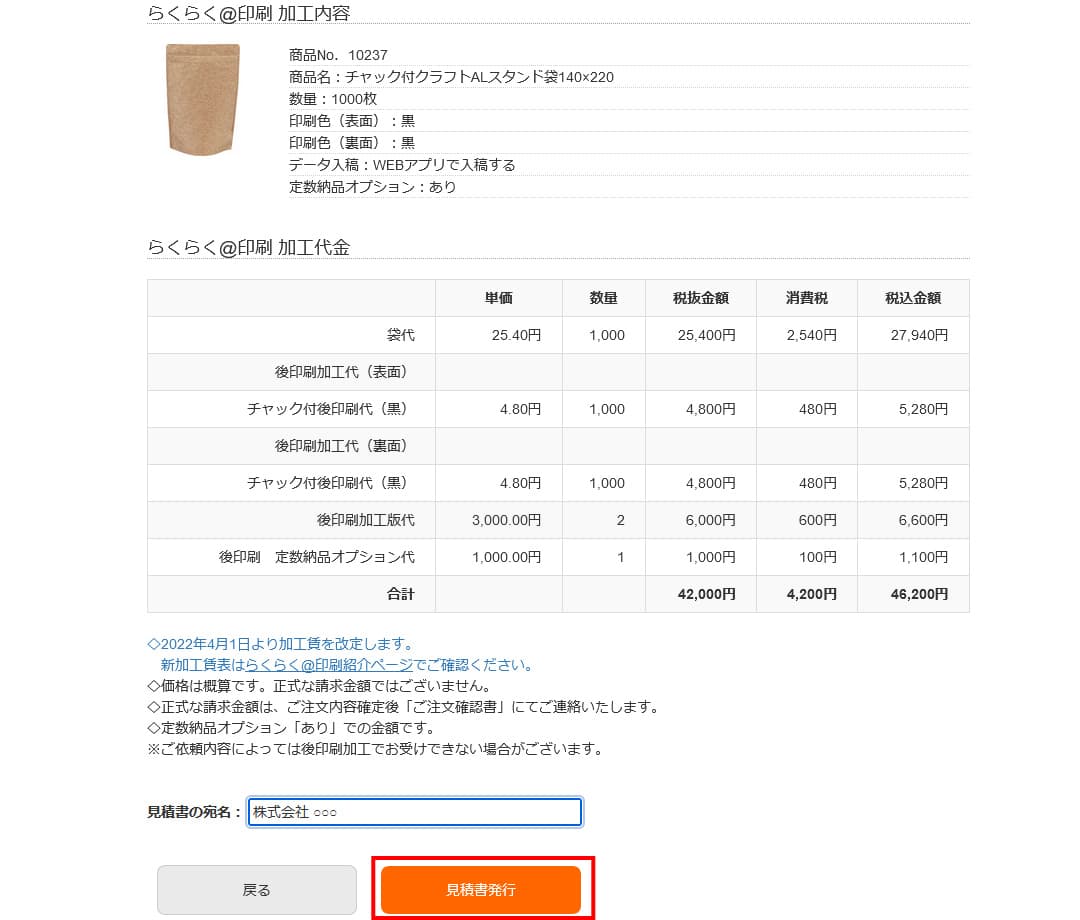1080x920 pixels.
Task: Click the 印刷色（表面）：黒 line
Action: click(x=352, y=121)
